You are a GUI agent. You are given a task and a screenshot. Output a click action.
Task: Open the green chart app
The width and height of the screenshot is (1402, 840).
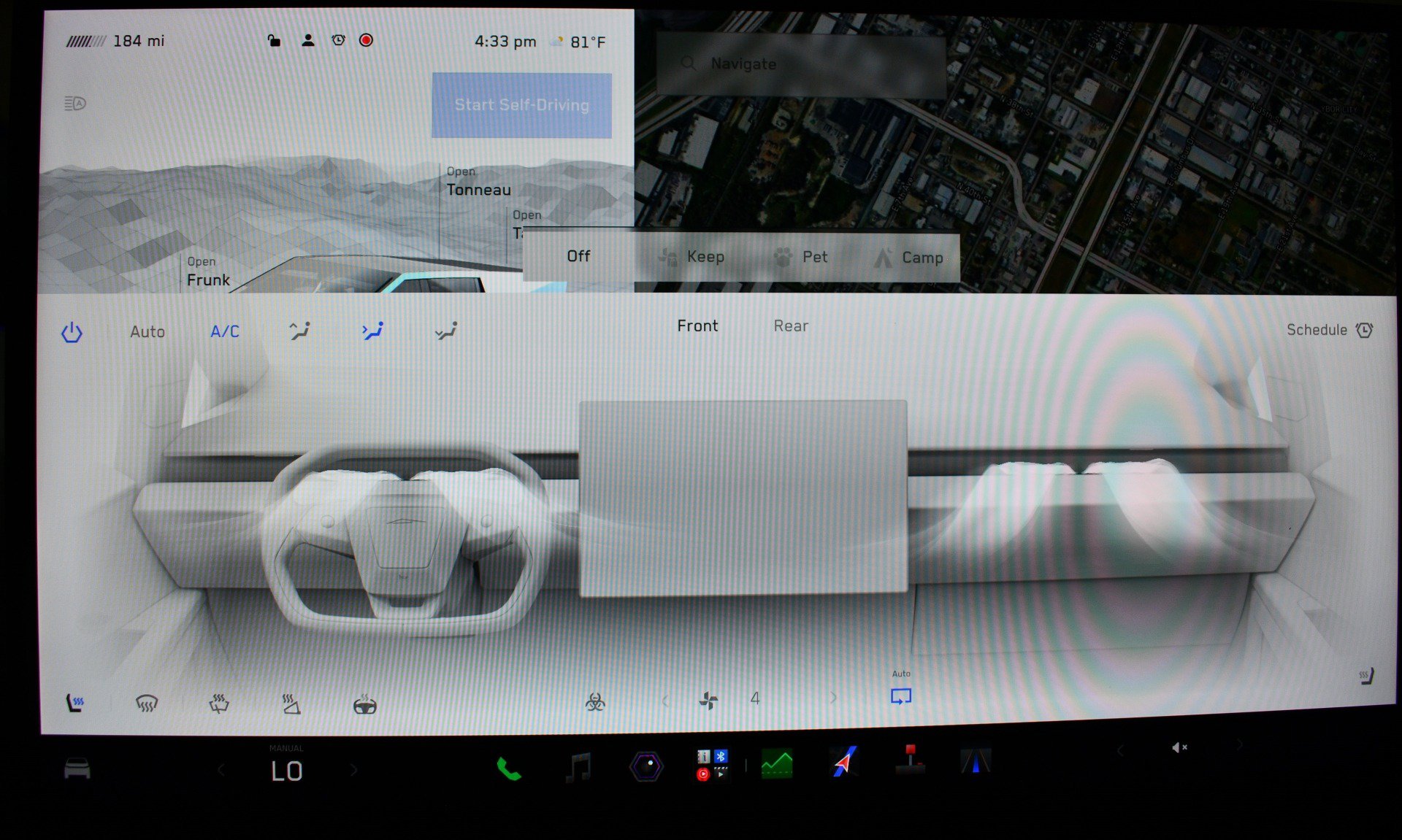pos(776,764)
